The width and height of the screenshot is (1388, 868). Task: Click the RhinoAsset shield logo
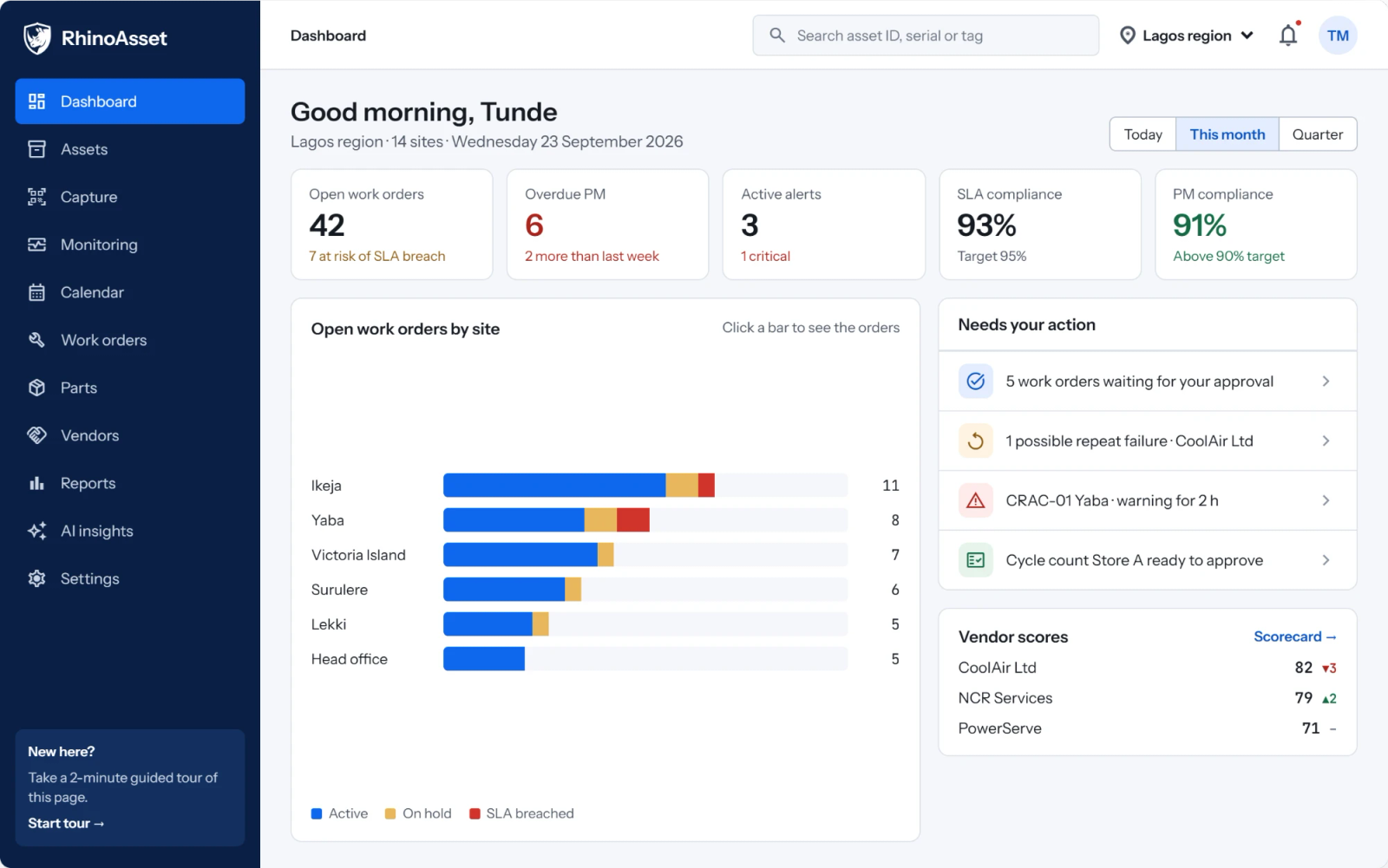(x=36, y=38)
